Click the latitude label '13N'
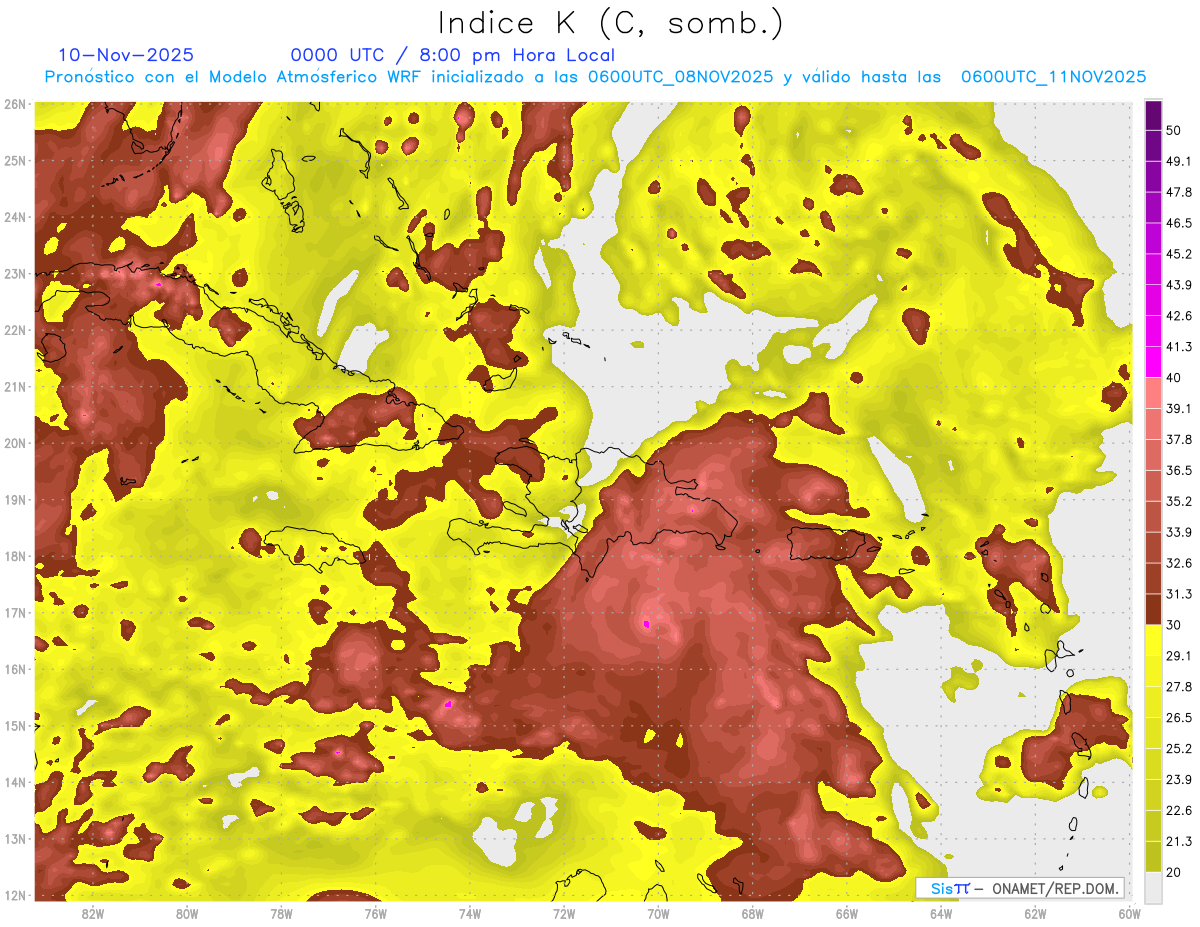 coord(15,839)
